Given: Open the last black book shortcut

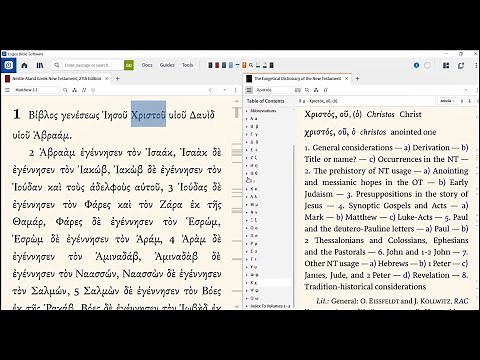Looking at the screenshot, I should click(271, 65).
